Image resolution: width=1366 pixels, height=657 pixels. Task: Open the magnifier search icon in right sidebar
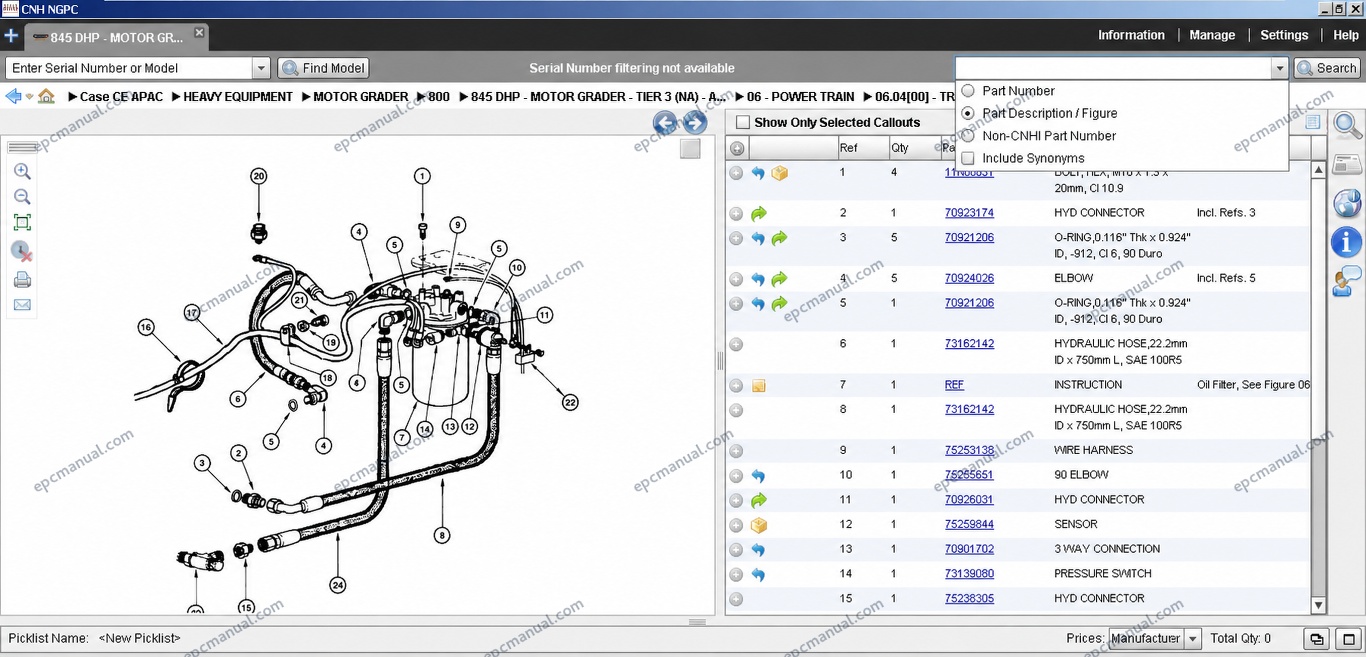click(x=1347, y=126)
